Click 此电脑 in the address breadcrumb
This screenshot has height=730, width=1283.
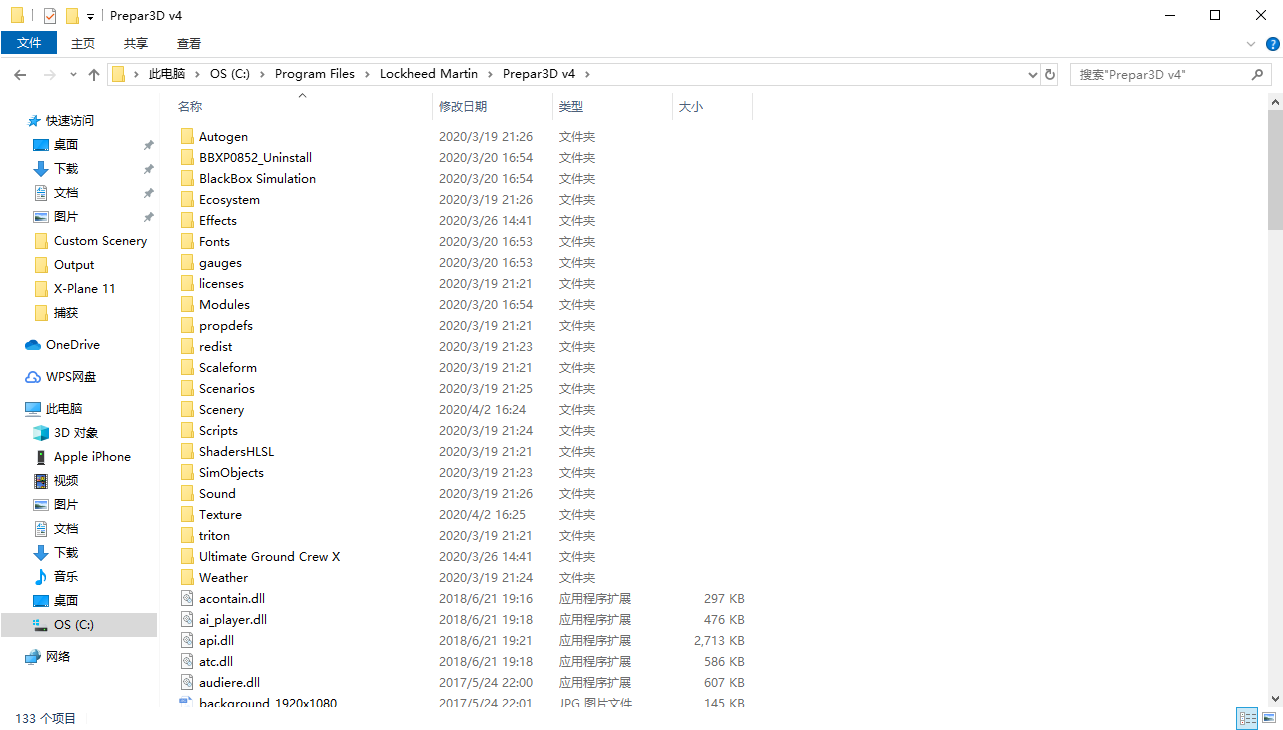coord(167,74)
